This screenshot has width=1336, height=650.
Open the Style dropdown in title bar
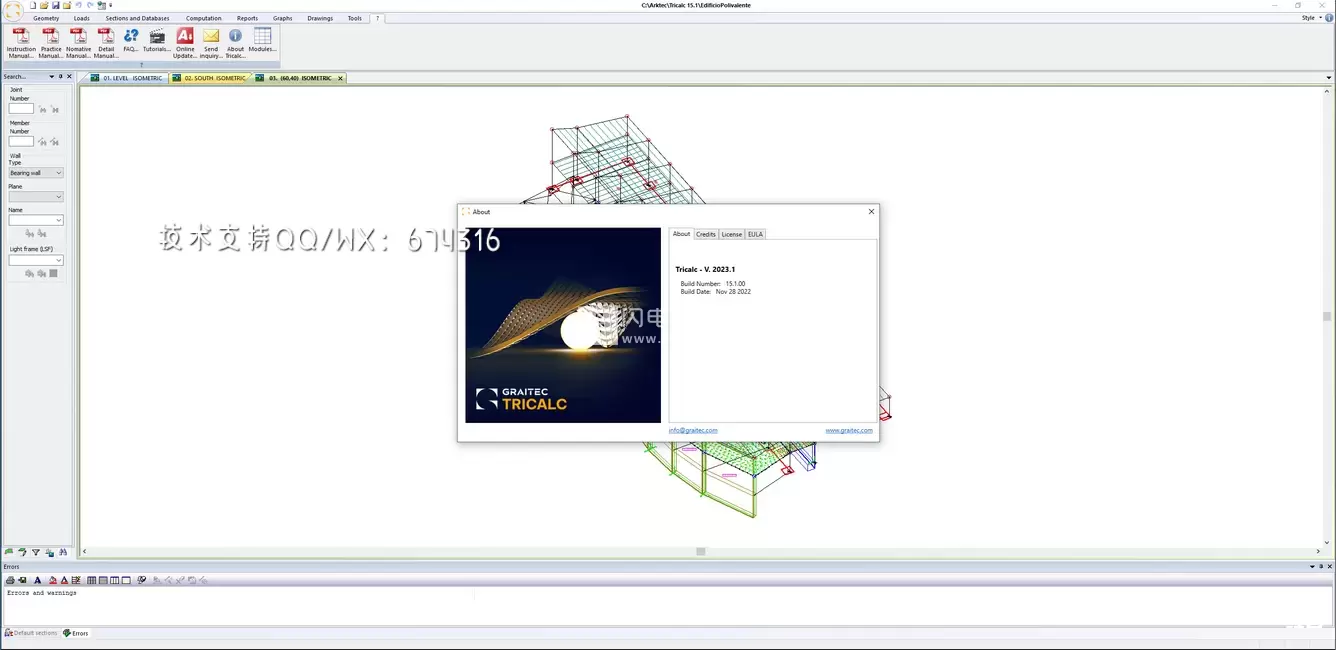point(1310,18)
